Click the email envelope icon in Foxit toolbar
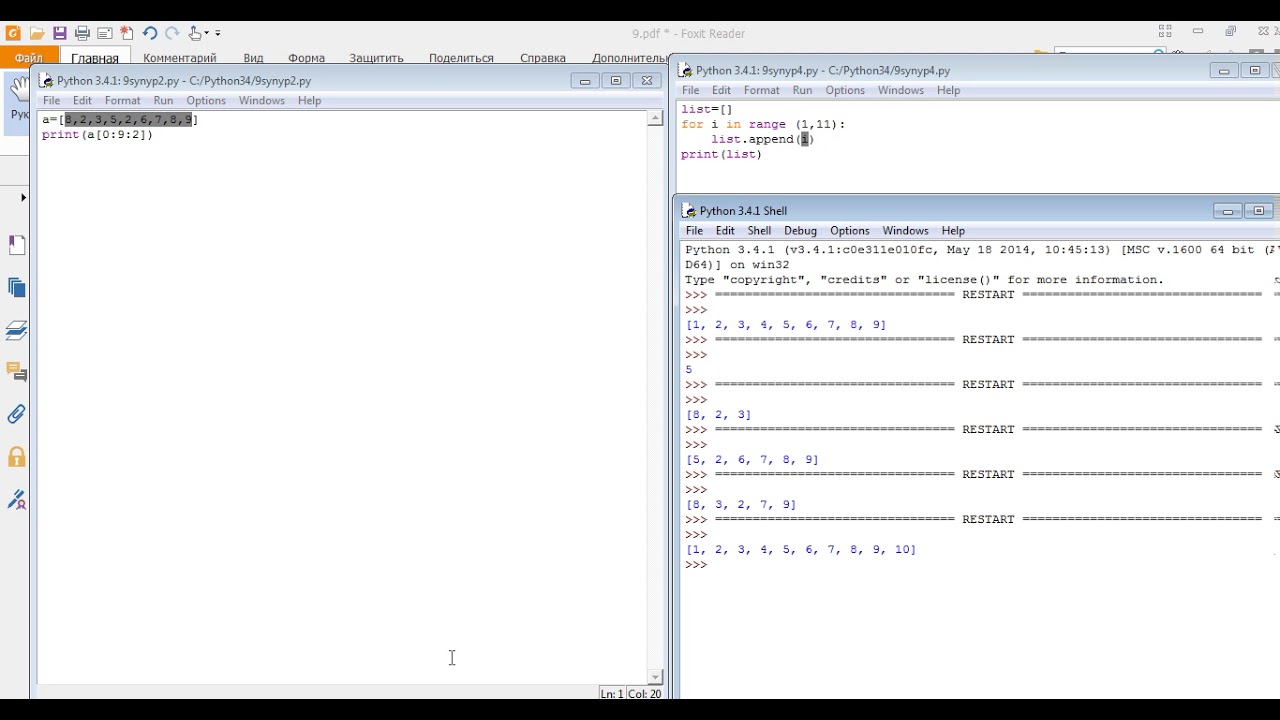This screenshot has height=720, width=1280. (x=104, y=33)
